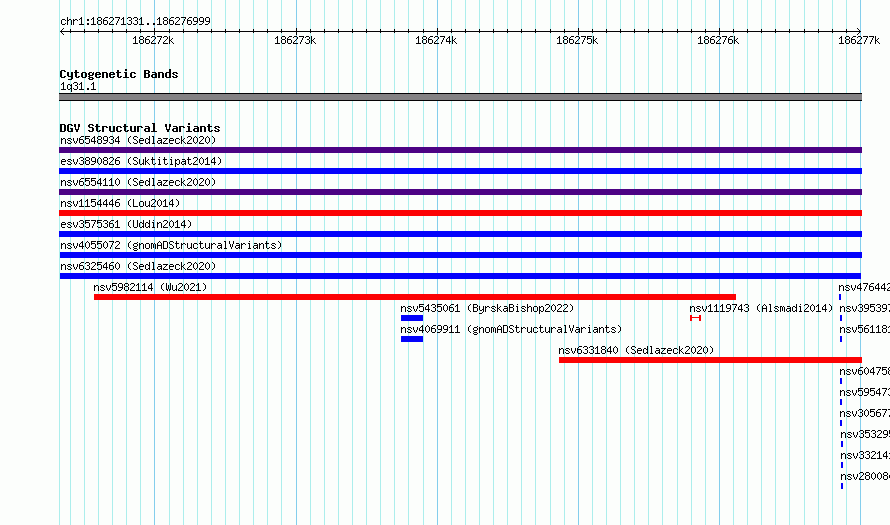The height and width of the screenshot is (525, 890).
Task: Click the nsv1154446 (Lou2014) label
Action: coord(120,203)
